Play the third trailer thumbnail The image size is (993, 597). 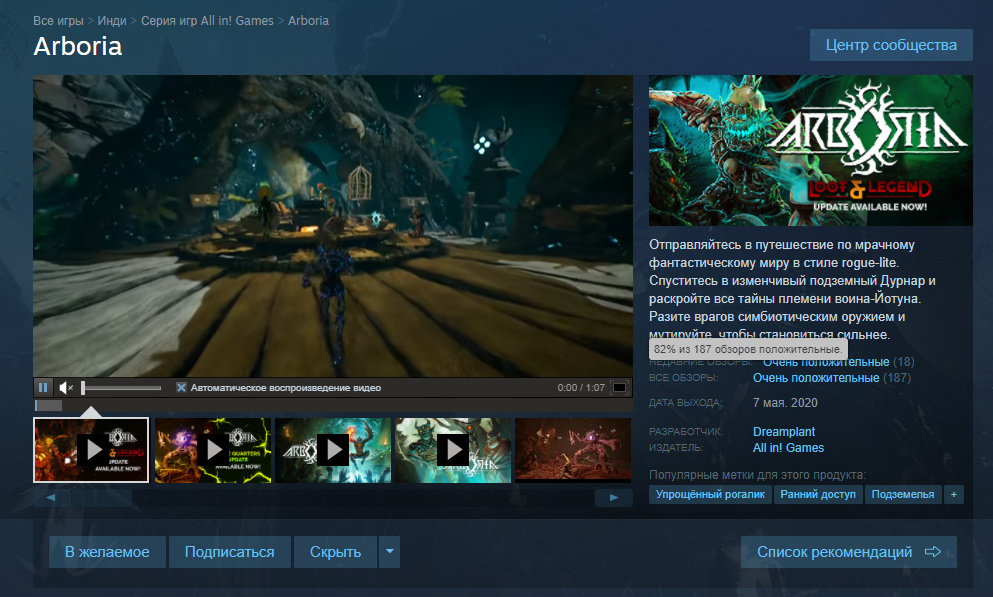[333, 450]
